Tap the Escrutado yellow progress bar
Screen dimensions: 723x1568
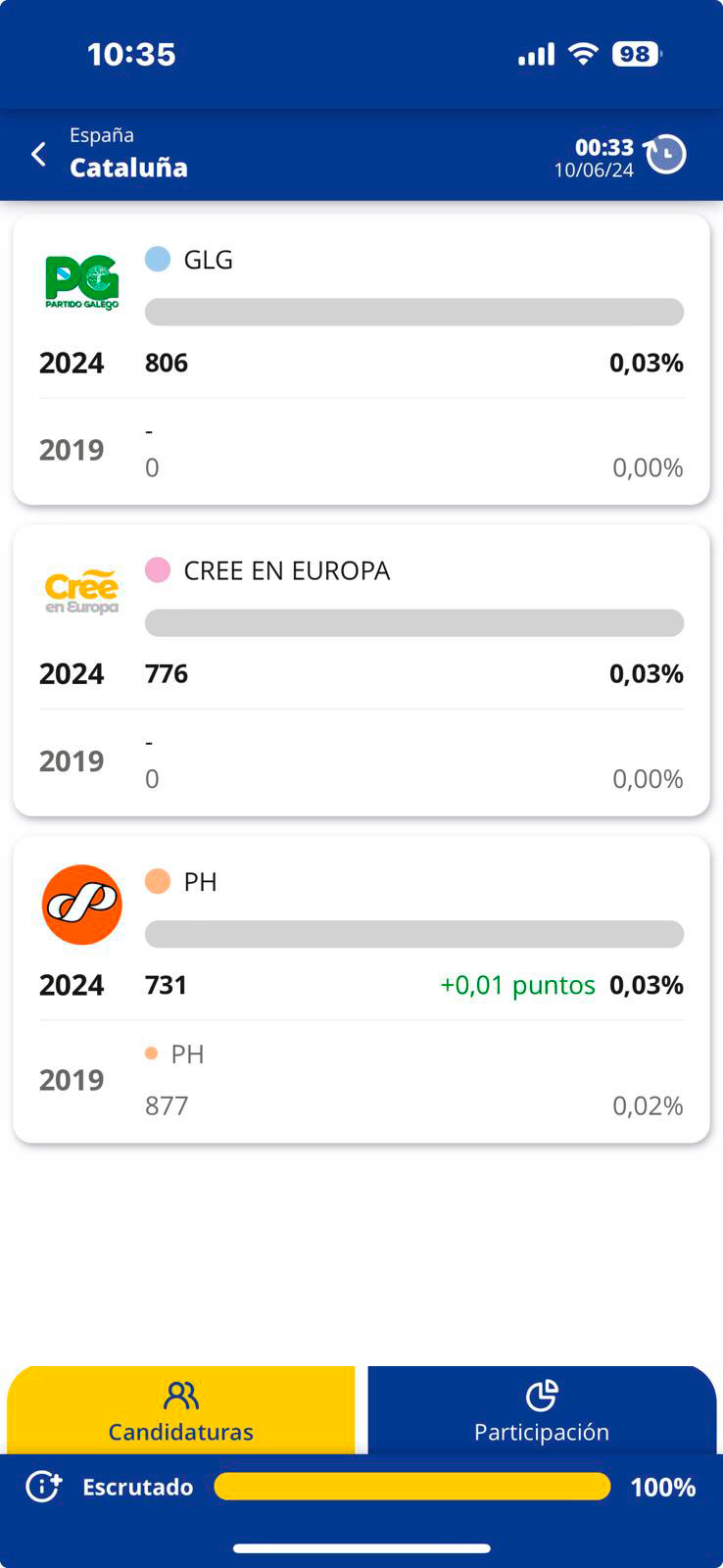[x=411, y=1486]
